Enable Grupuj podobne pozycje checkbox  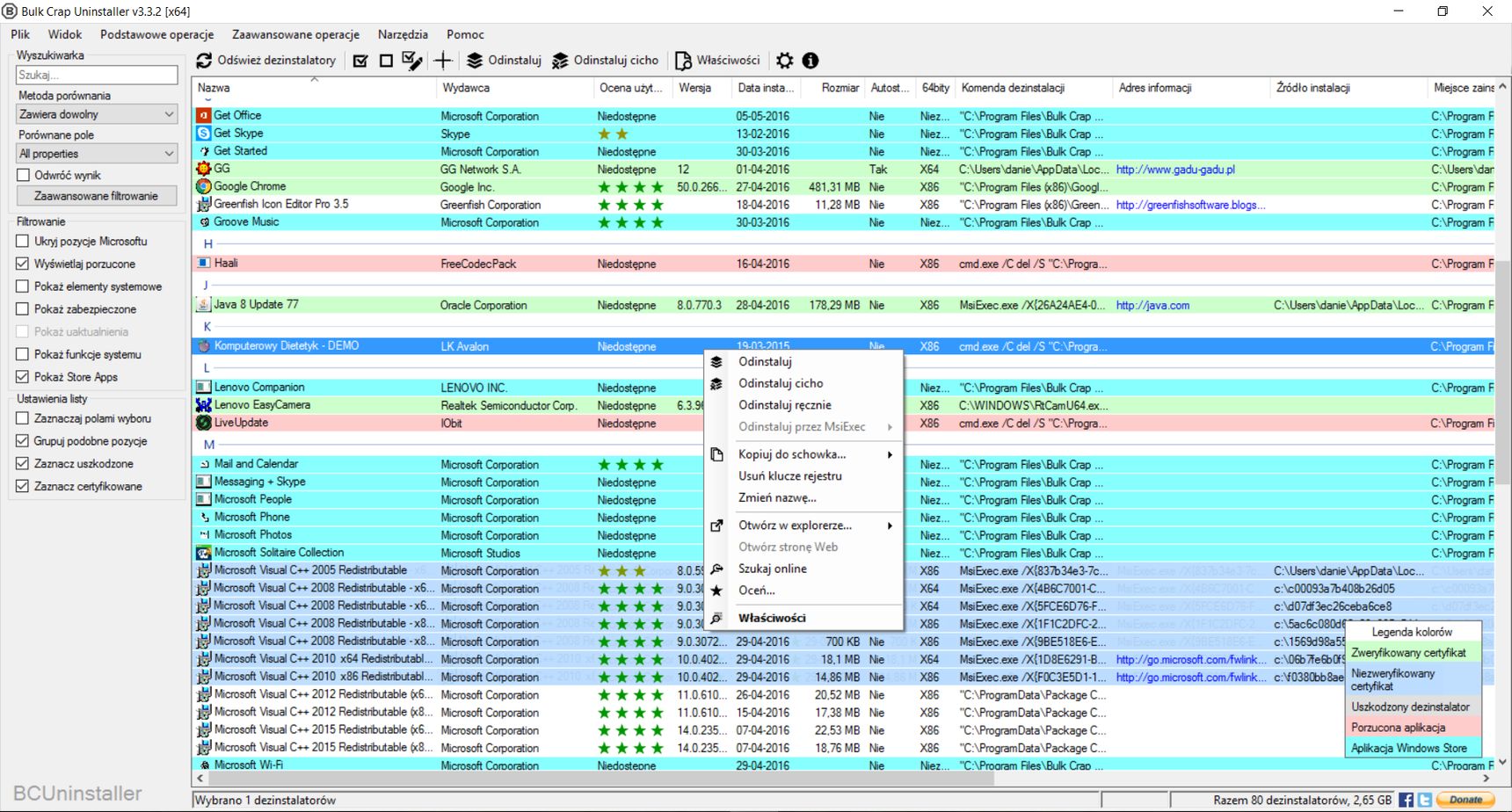click(x=23, y=441)
